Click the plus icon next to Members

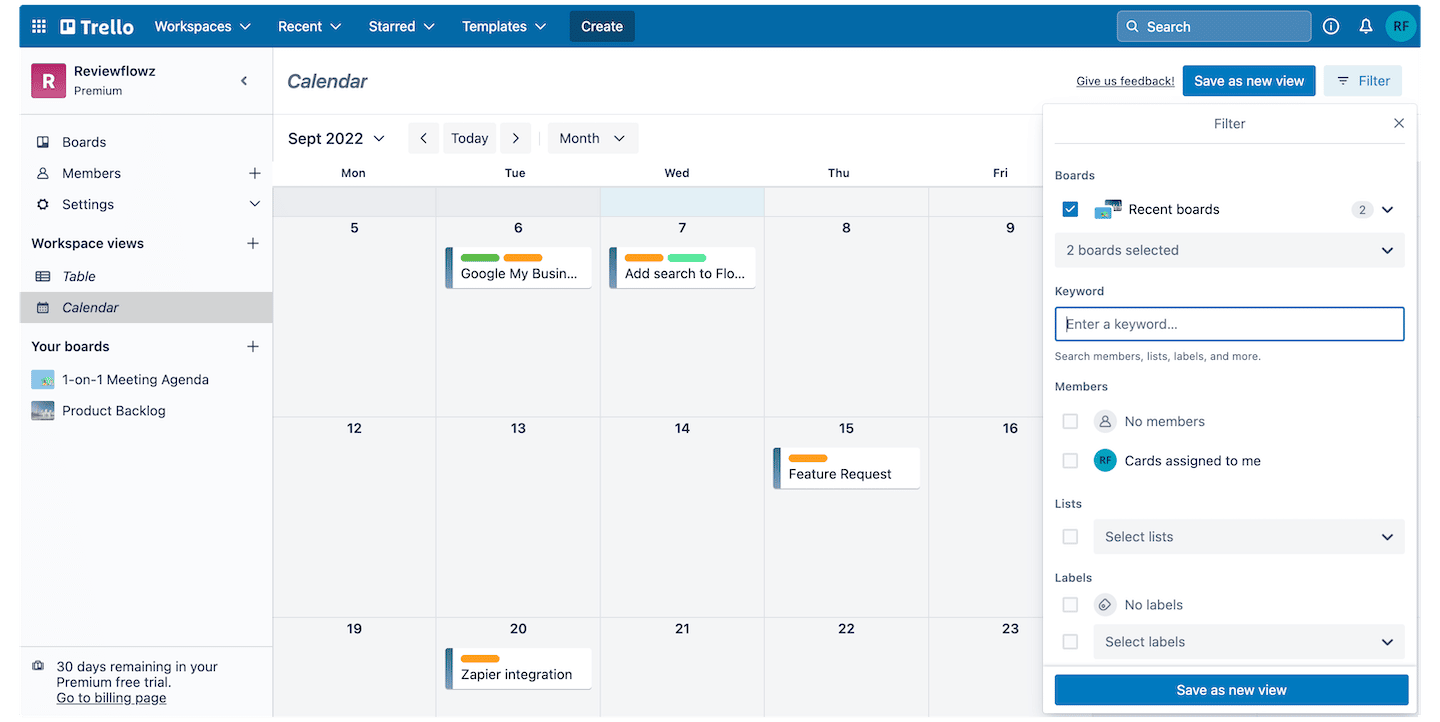(x=254, y=173)
